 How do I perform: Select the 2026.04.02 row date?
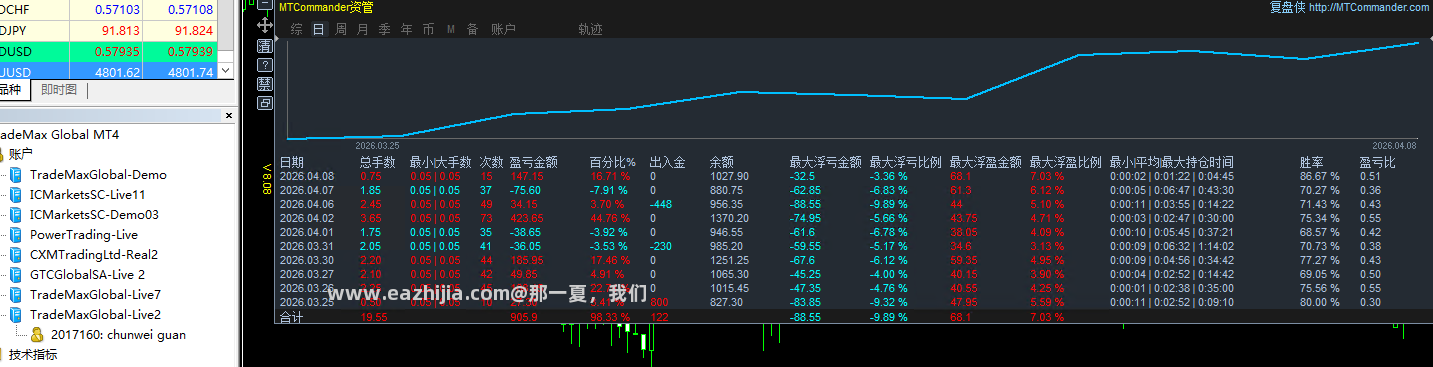click(x=308, y=218)
